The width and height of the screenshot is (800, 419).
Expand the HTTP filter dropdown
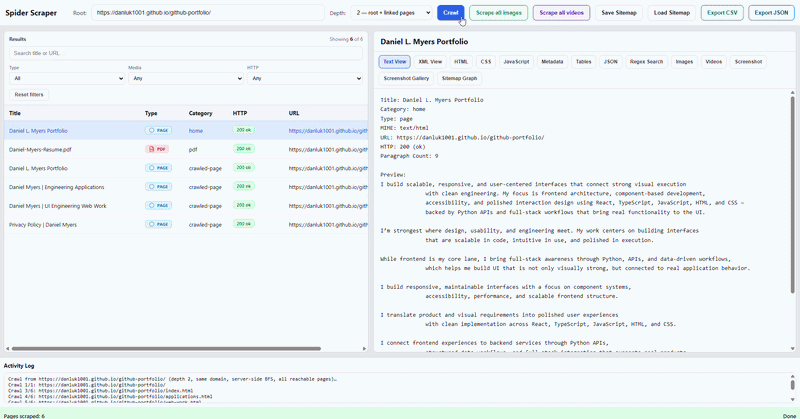click(x=305, y=78)
